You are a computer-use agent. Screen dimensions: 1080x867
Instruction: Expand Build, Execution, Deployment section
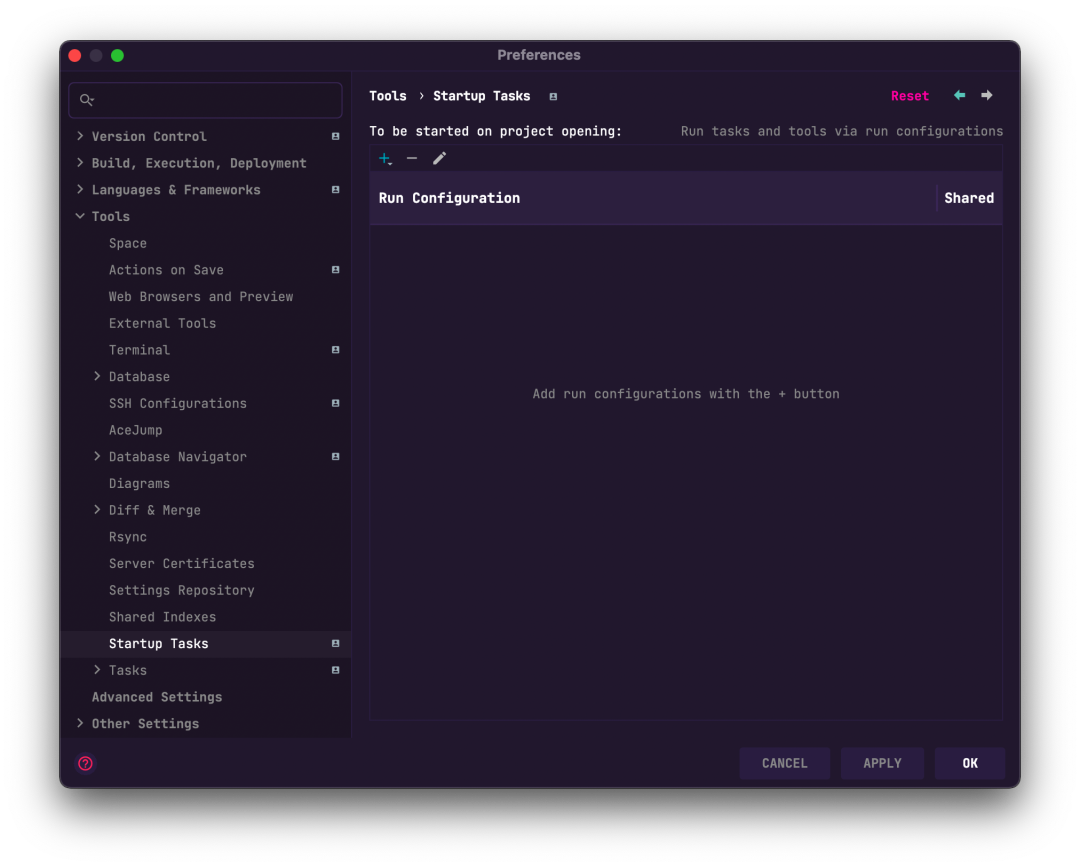80,163
